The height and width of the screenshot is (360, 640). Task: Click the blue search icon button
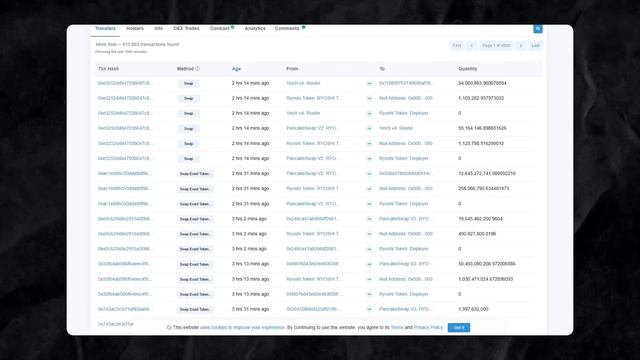click(x=538, y=29)
